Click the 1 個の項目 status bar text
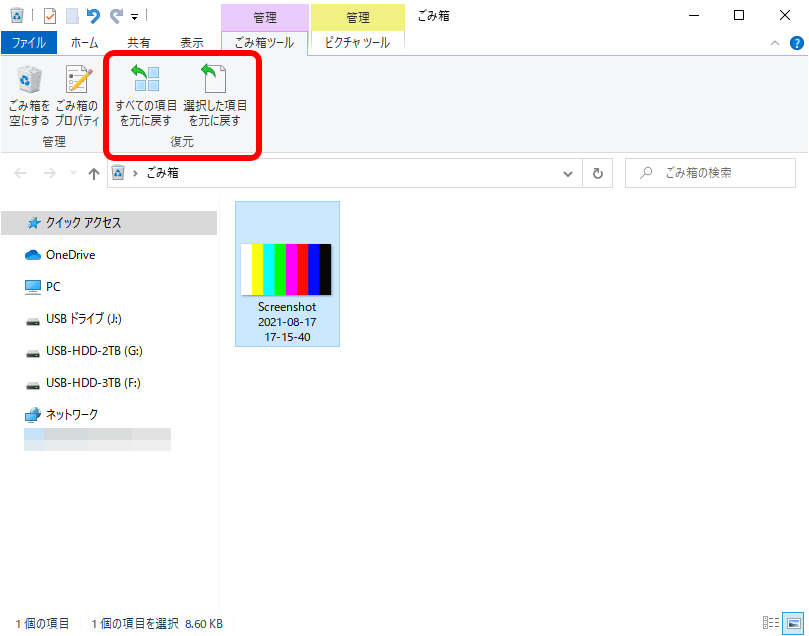The width and height of the screenshot is (809, 636). [x=42, y=624]
